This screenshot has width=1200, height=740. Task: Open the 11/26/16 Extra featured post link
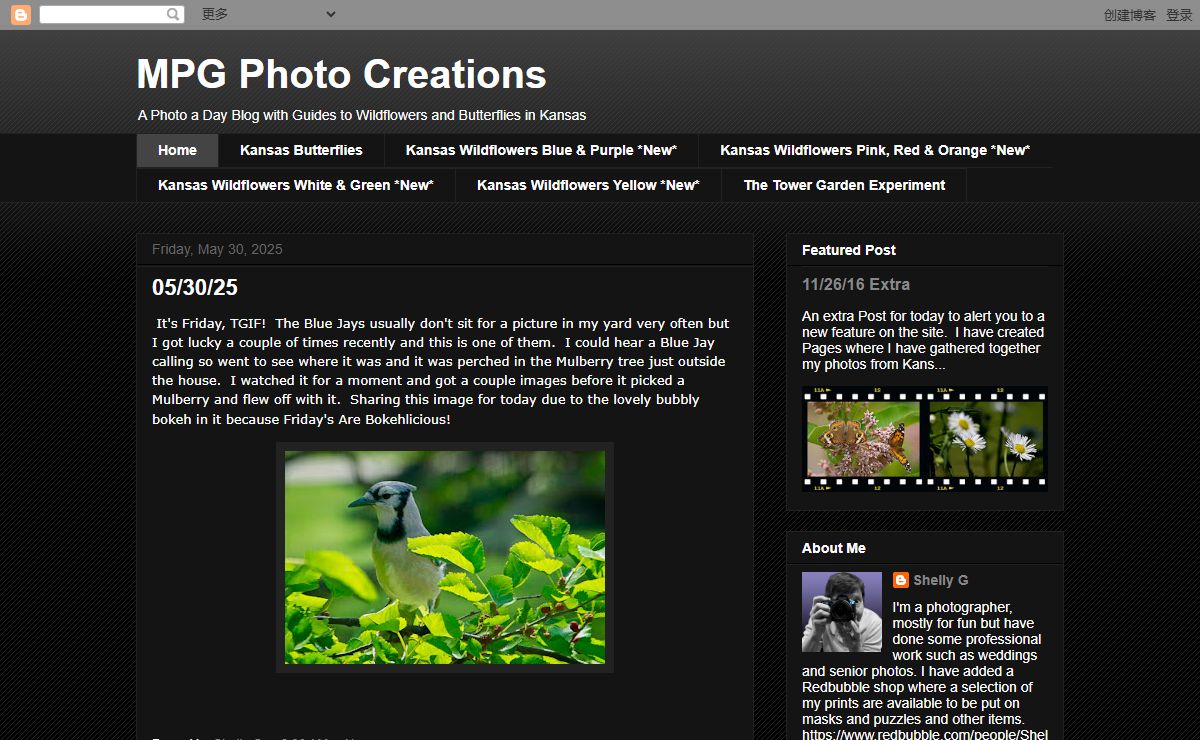point(856,284)
